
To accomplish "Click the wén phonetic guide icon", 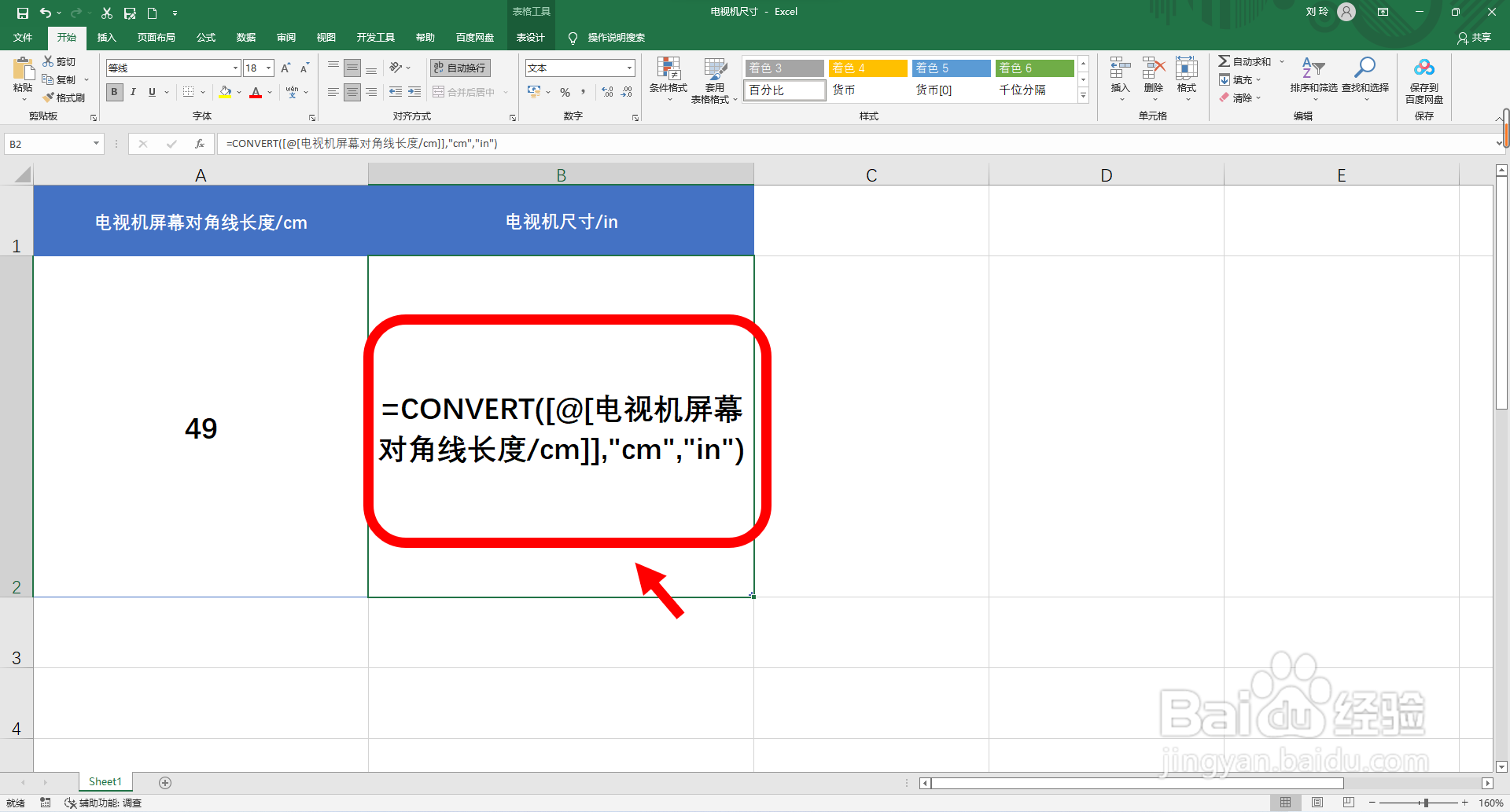I will pyautogui.click(x=293, y=92).
